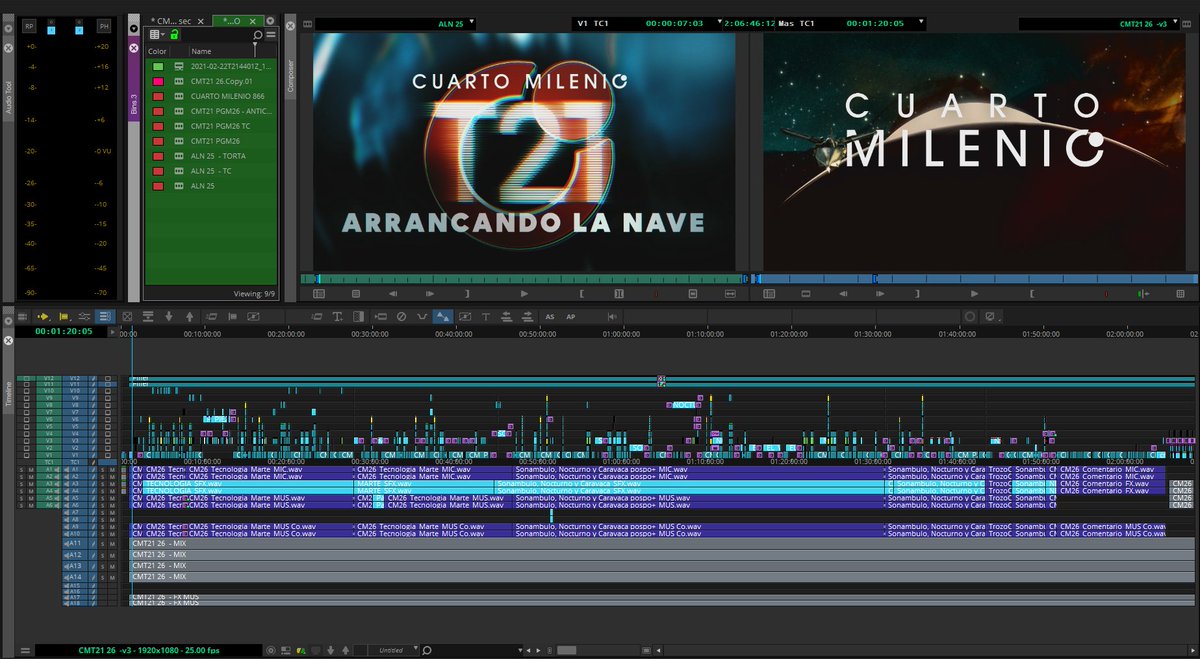Switch to the '* CM... sec' bin tab
Viewport: 1200px width, 659px height.
pos(171,21)
